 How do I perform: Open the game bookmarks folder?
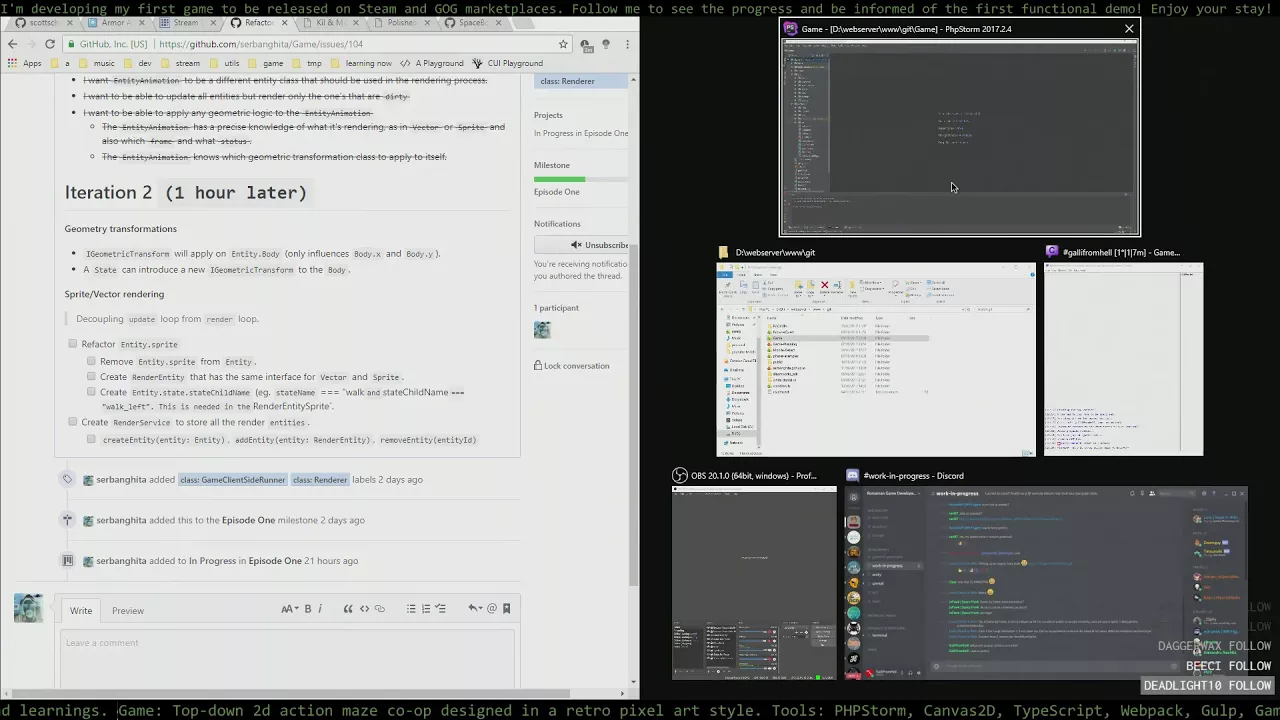click(x=265, y=63)
